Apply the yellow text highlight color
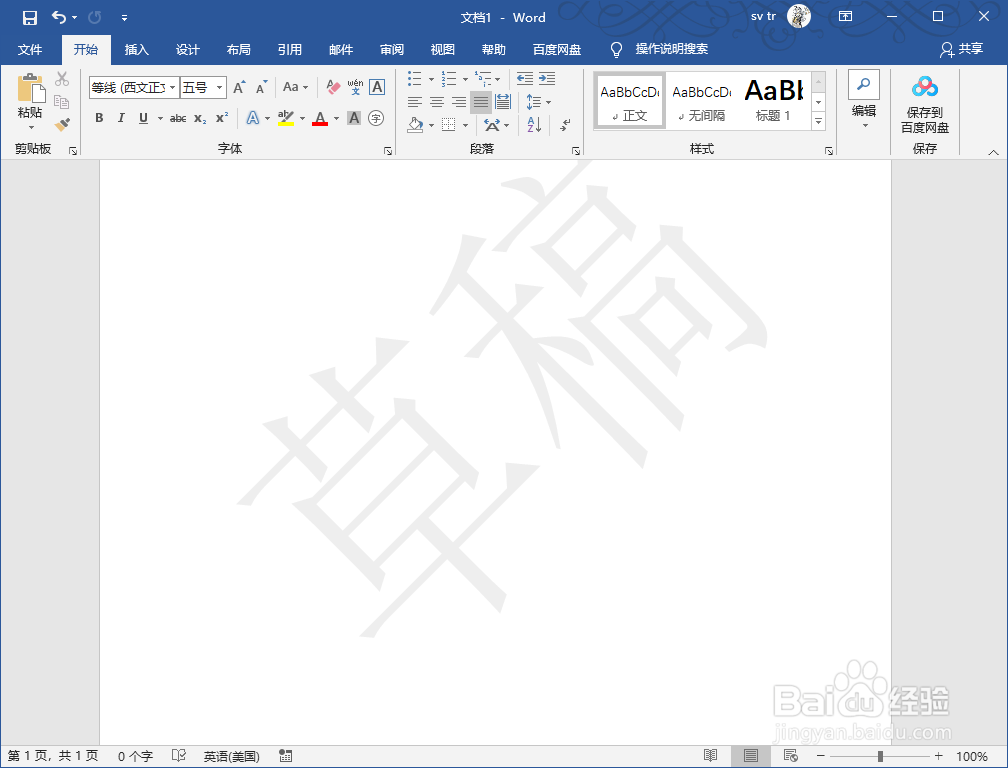Viewport: 1008px width, 768px height. (x=285, y=118)
